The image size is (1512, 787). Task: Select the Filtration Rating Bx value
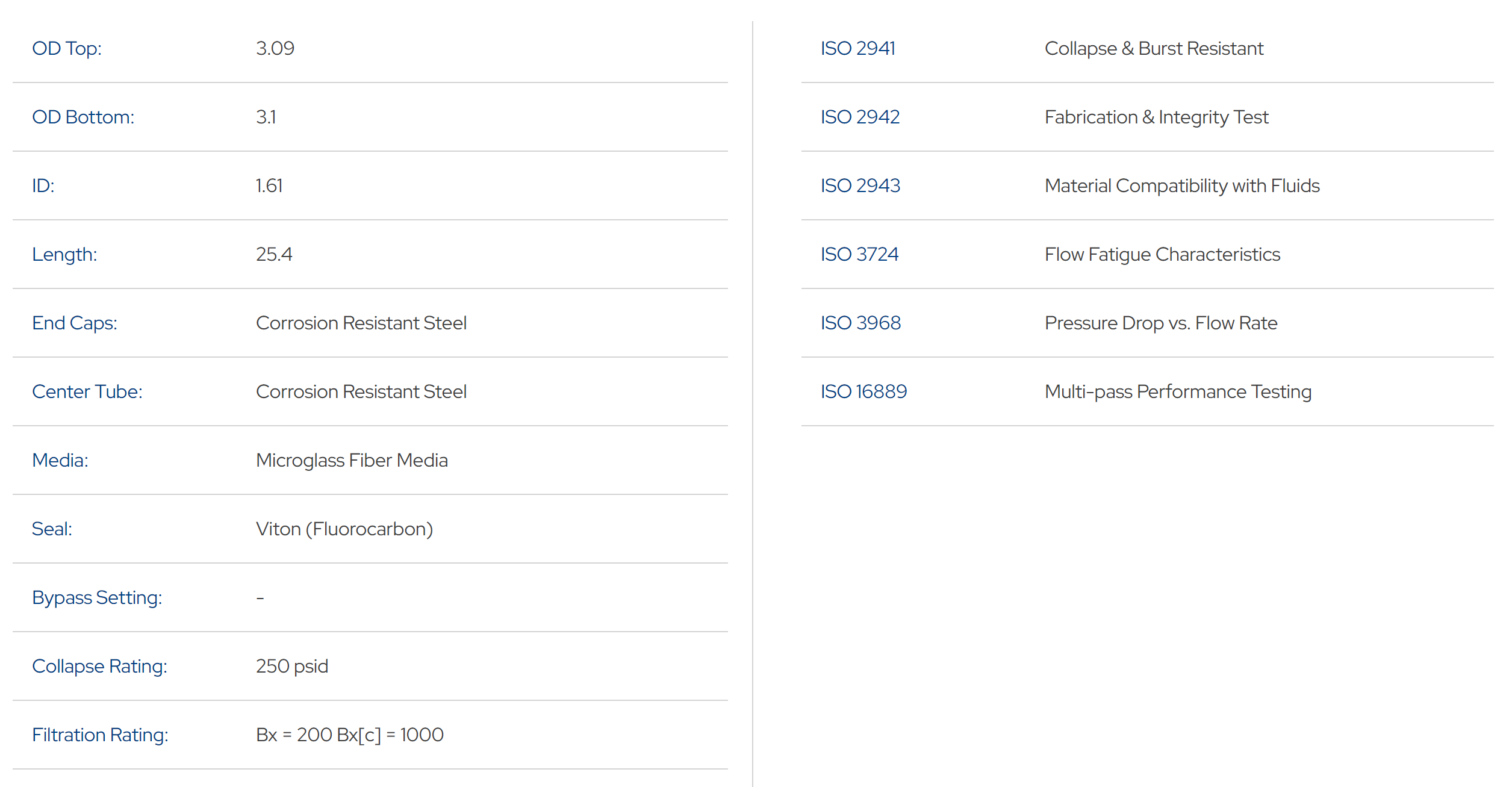coord(349,735)
